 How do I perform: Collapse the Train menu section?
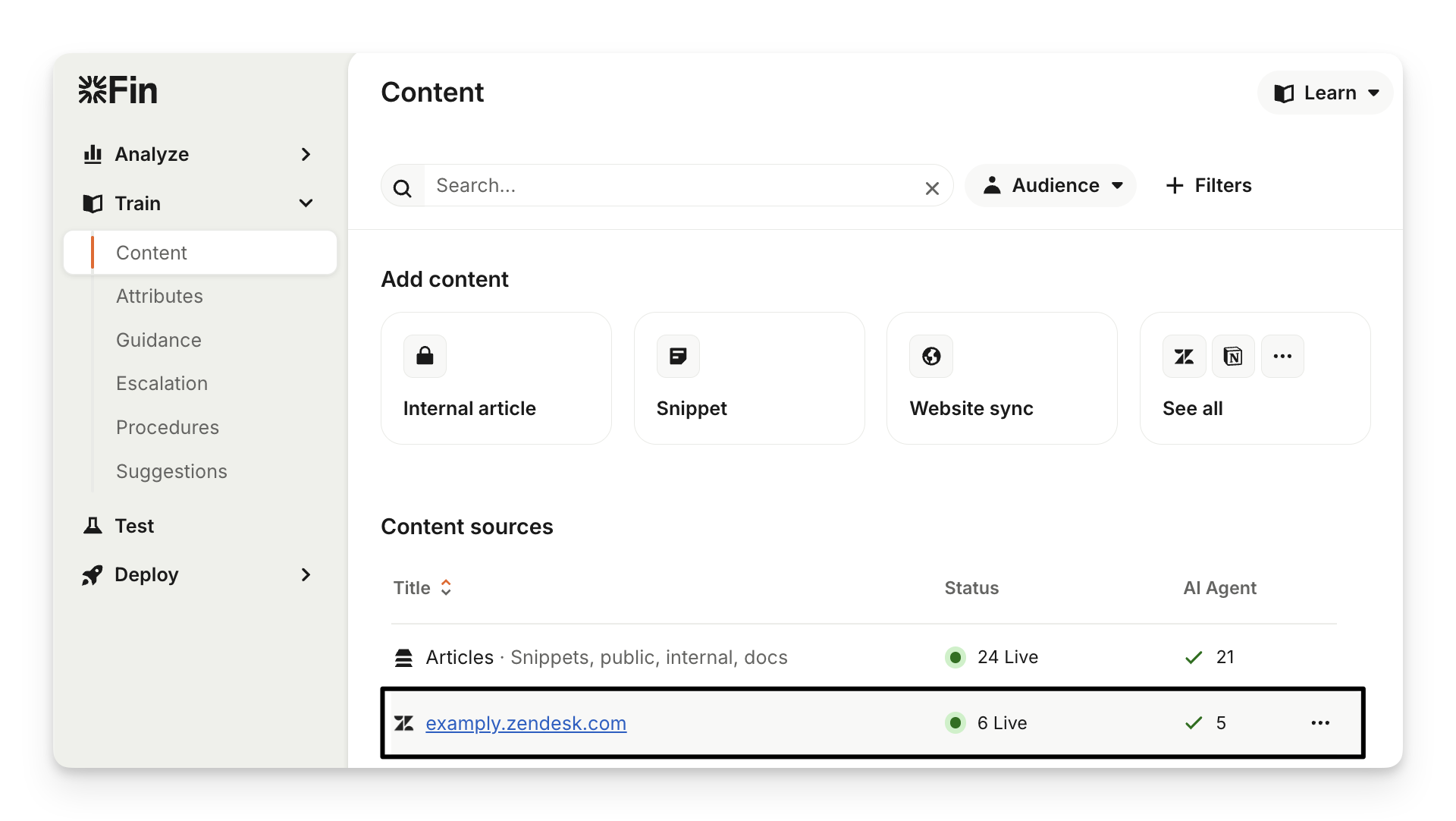click(x=306, y=203)
